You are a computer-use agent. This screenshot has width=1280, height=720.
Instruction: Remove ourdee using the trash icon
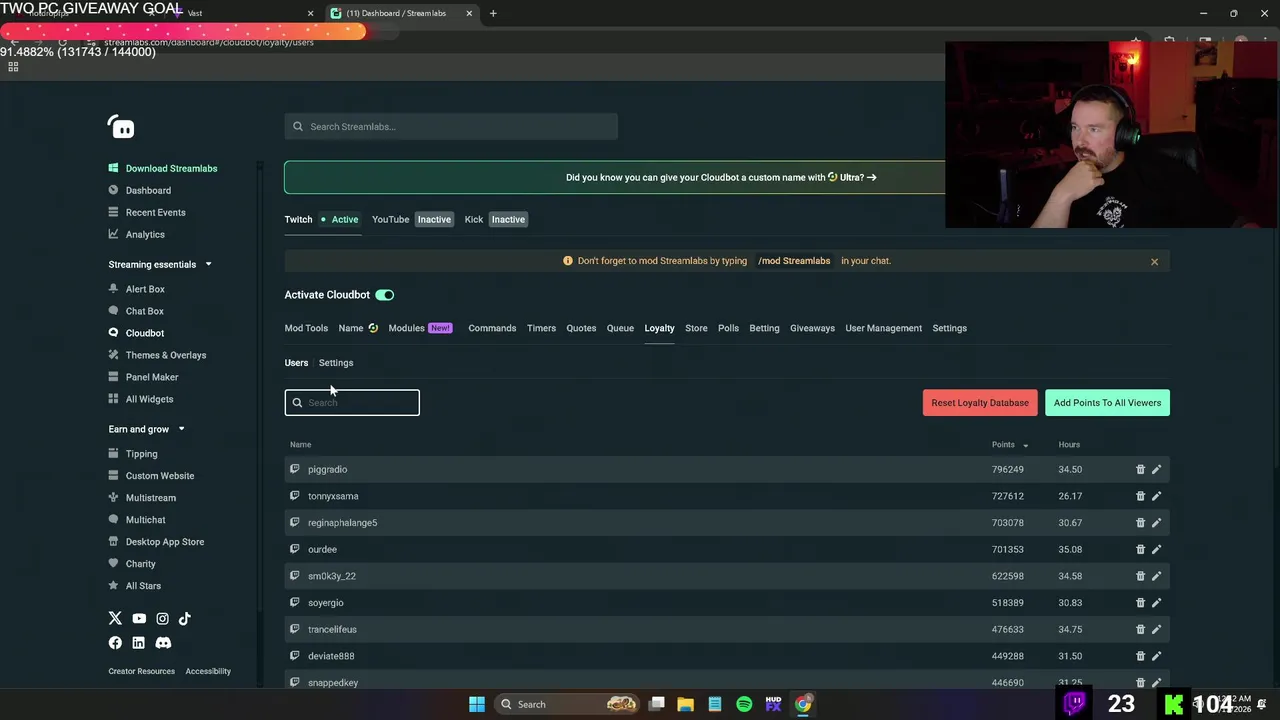point(1140,549)
